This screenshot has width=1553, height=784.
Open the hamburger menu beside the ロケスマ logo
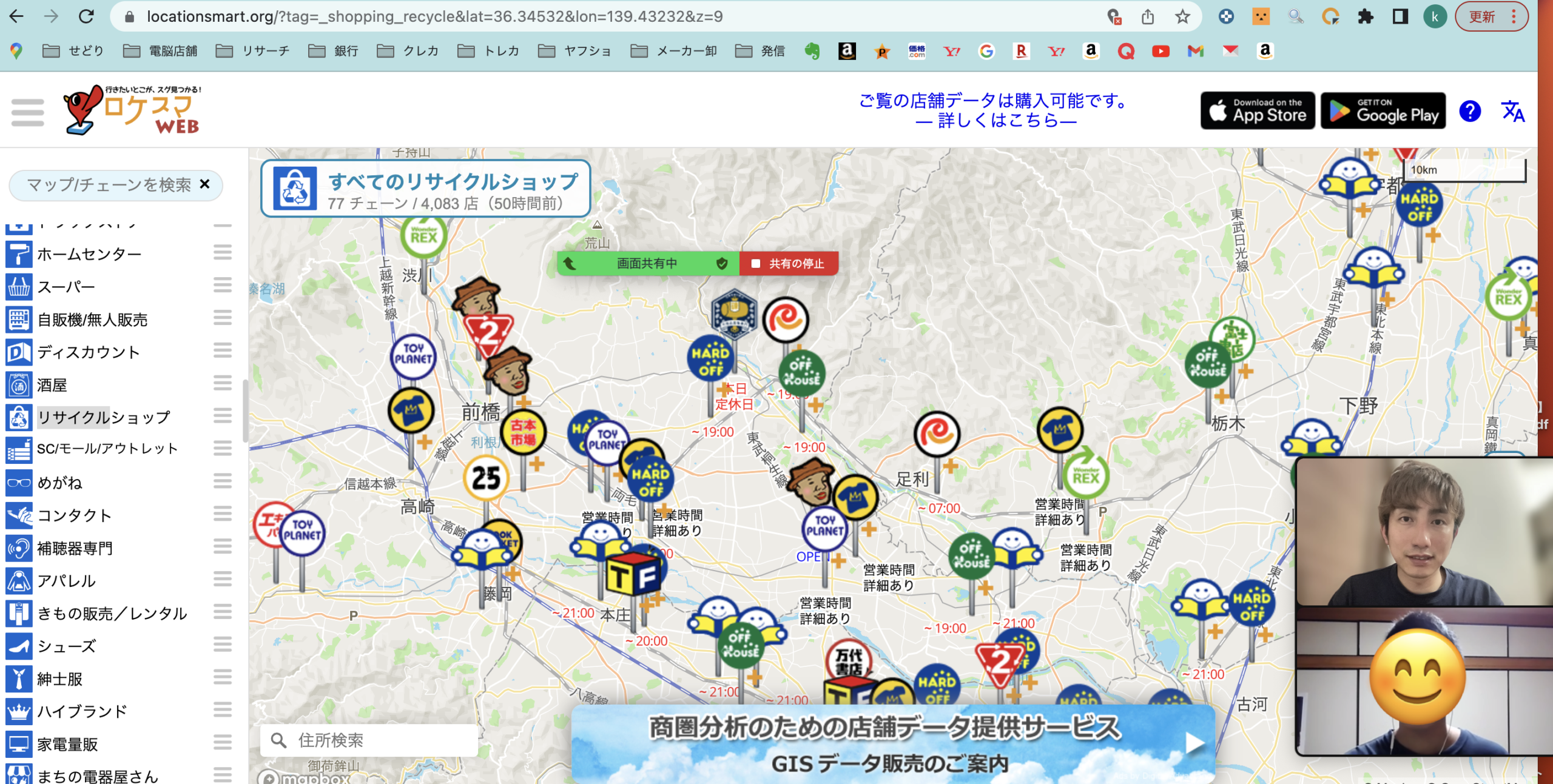[28, 112]
